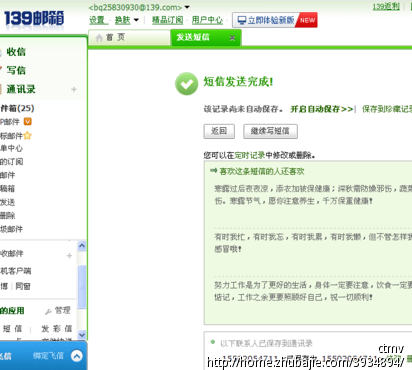Image resolution: width=412 pixels, height=370 pixels.
Task: Switch to the 首页 tab
Action: [129, 37]
